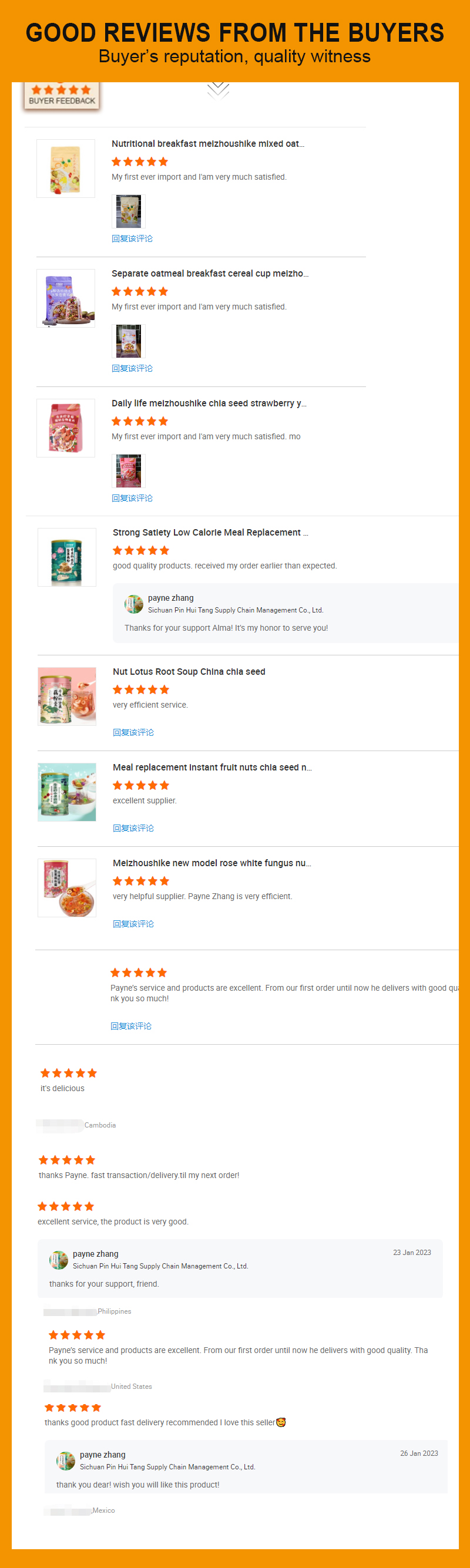
Task: Open the Nut Lotus Root Soup product image
Action: tap(67, 696)
